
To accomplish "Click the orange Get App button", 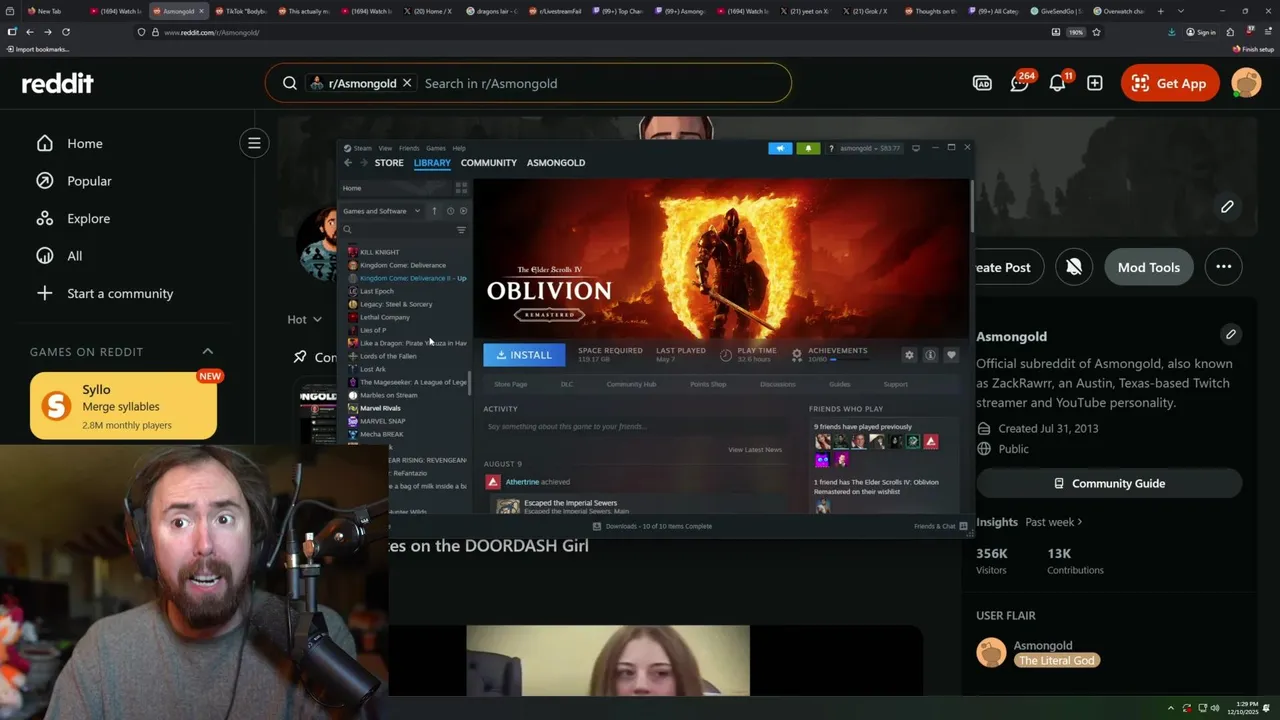I will (x=1170, y=83).
